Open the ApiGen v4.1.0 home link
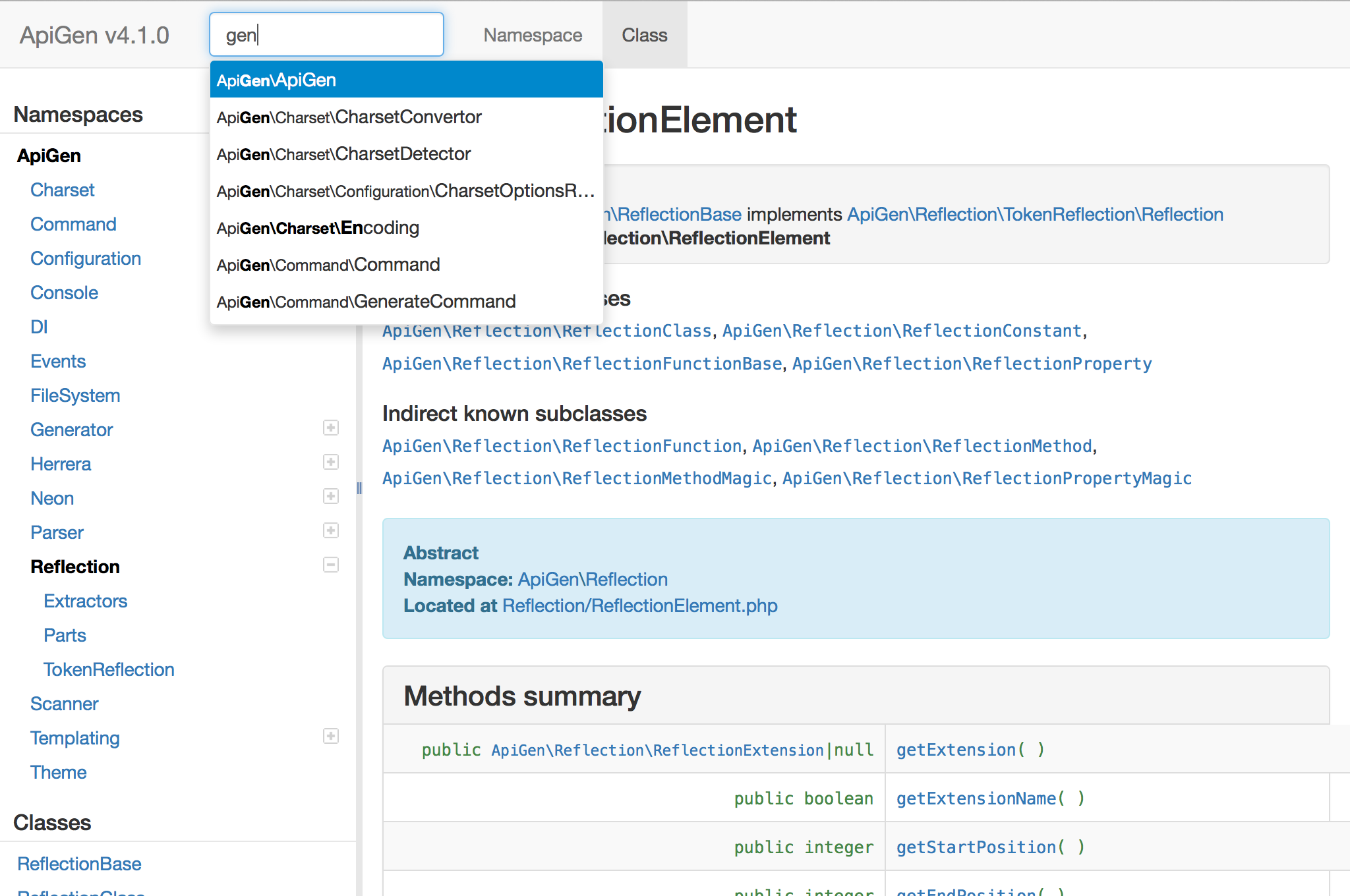The width and height of the screenshot is (1350, 896). 94,35
